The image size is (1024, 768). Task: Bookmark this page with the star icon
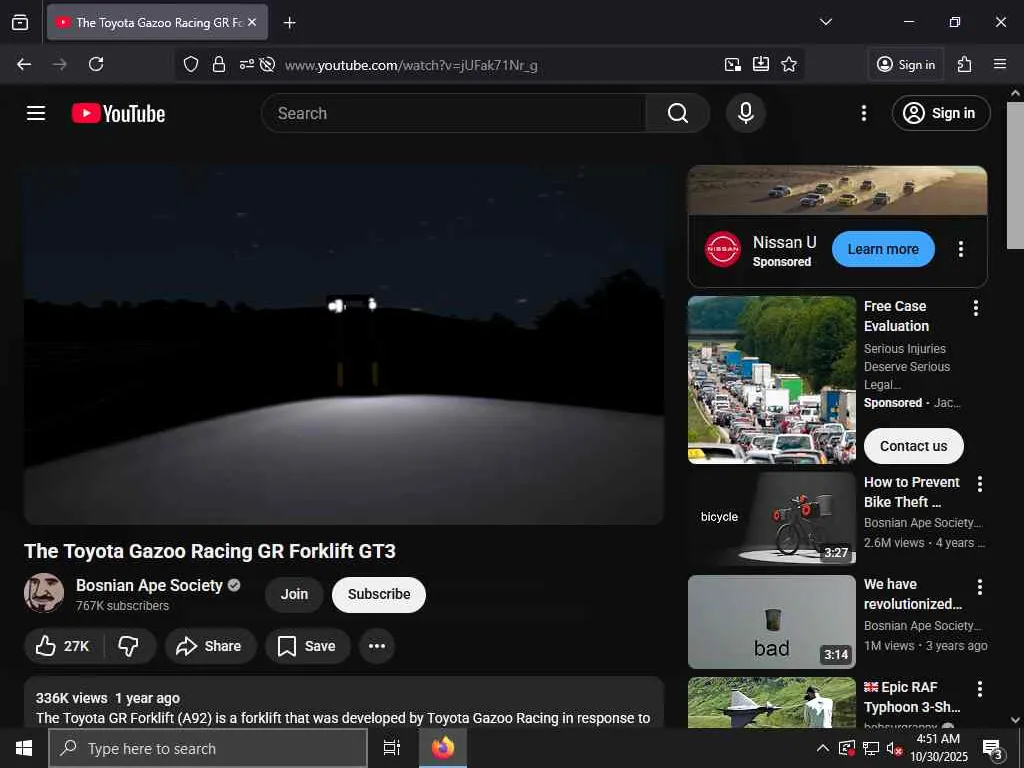tap(789, 64)
